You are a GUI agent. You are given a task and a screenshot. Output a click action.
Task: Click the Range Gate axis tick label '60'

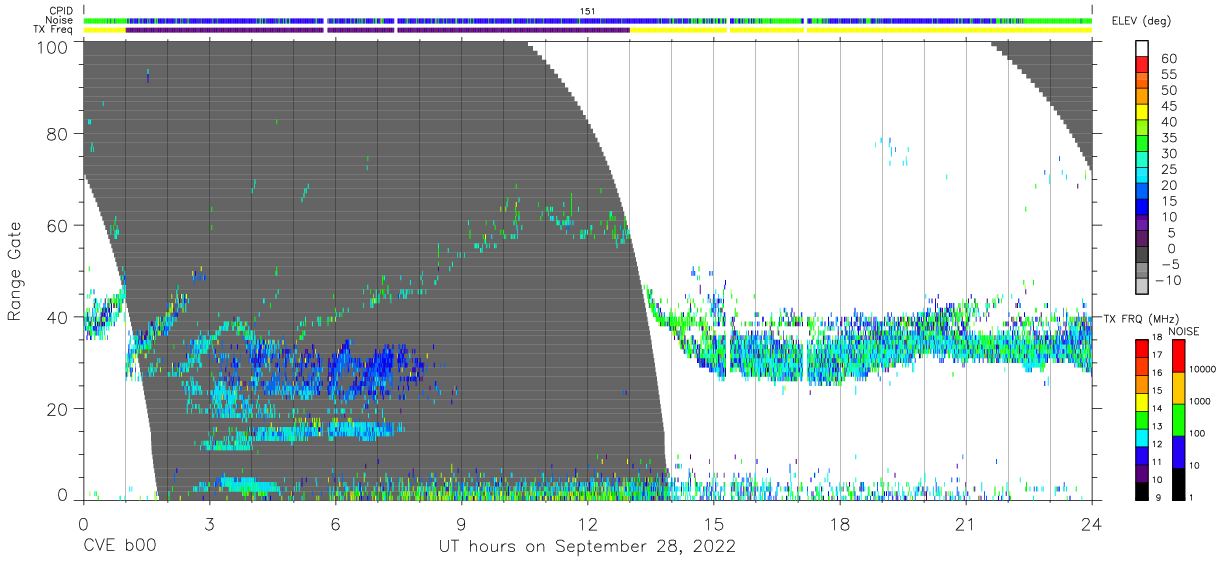coord(57,225)
